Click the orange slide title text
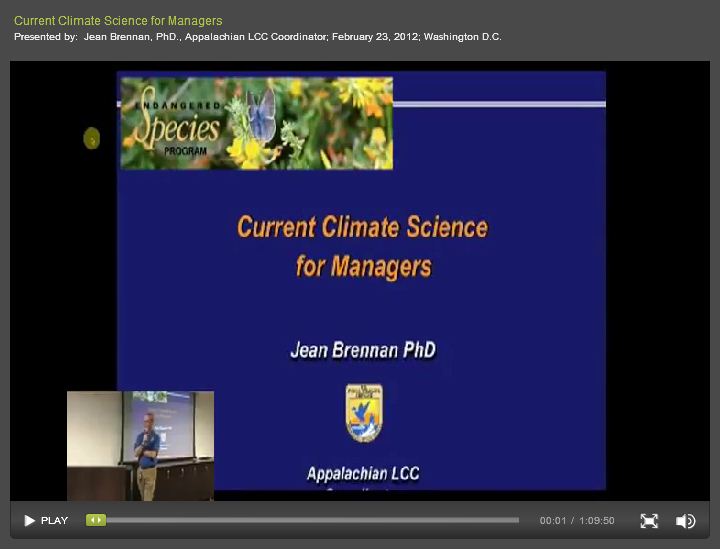 pos(362,245)
